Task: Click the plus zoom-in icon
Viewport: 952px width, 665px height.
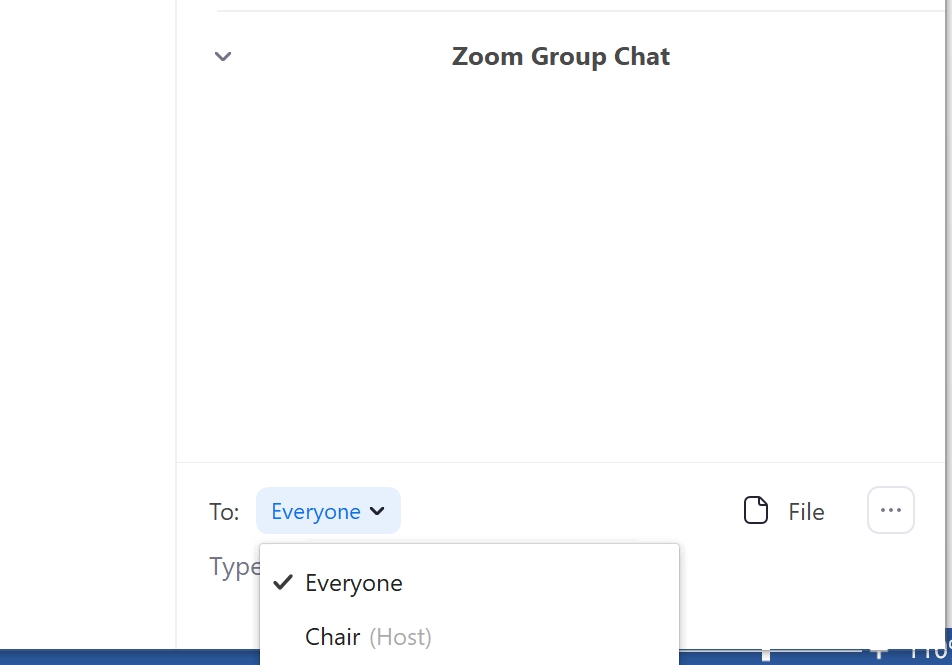Action: [x=880, y=655]
